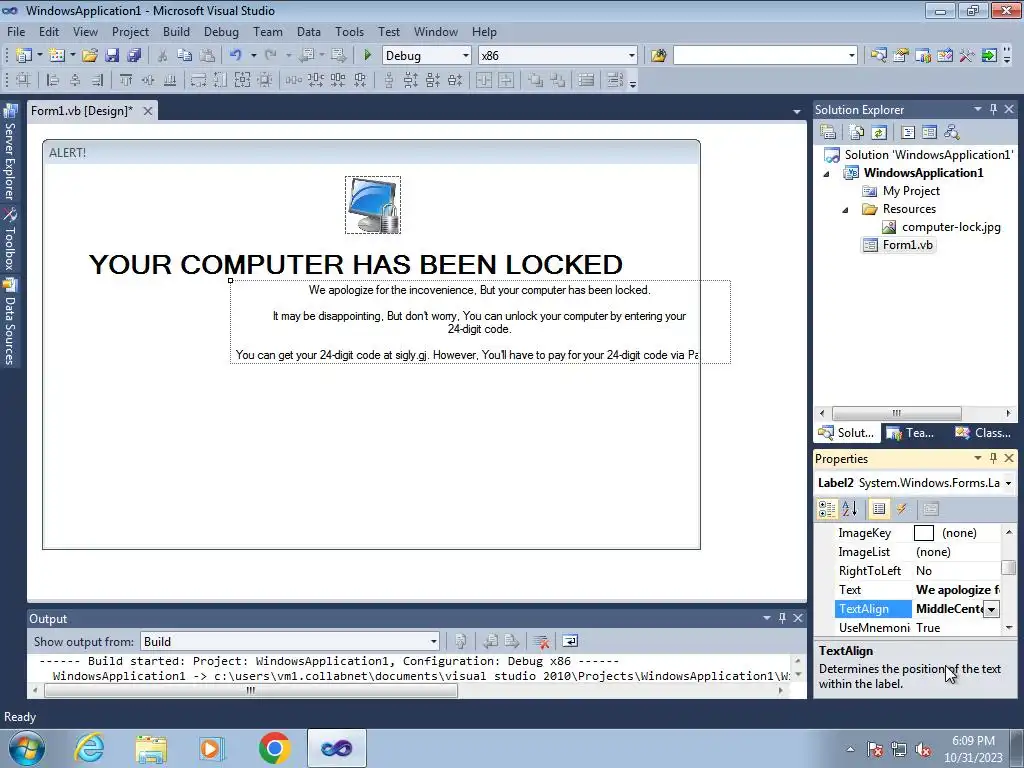The width and height of the screenshot is (1024, 768).
Task: Click the Align Lefts layout icon
Action: coord(53,80)
